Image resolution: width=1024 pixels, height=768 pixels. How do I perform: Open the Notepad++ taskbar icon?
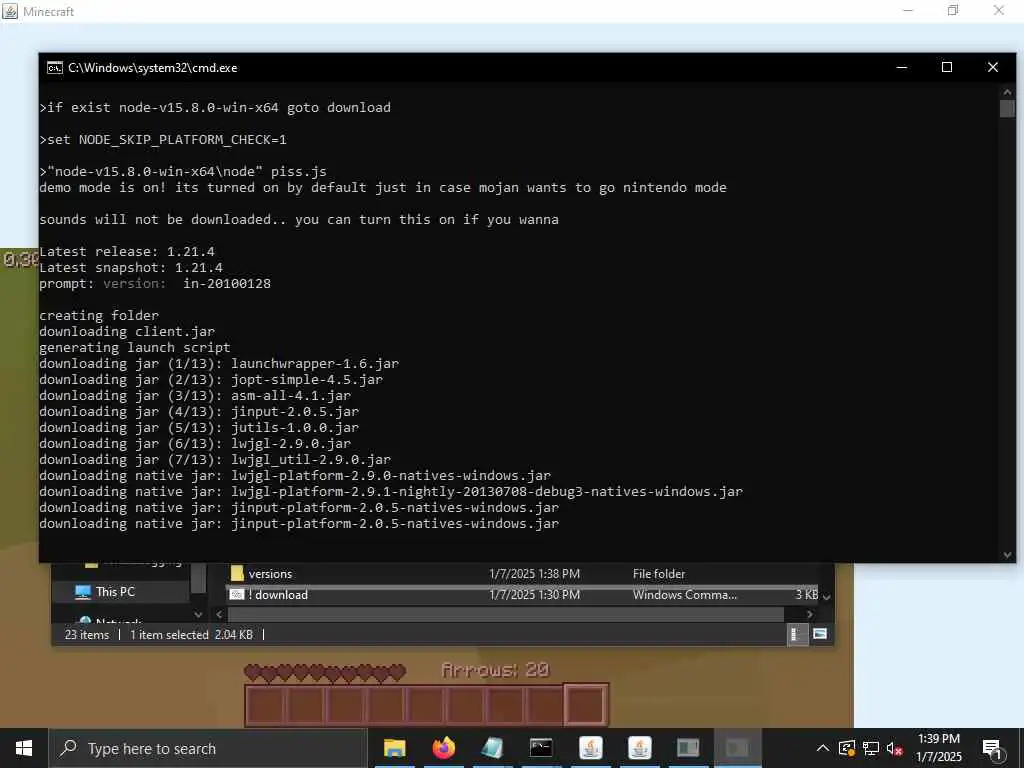click(x=492, y=748)
